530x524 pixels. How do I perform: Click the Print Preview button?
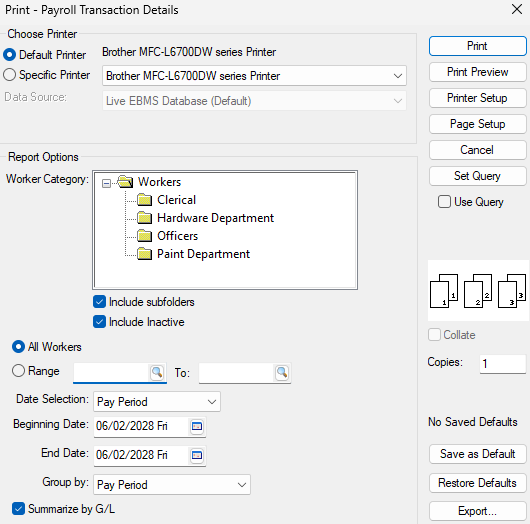point(478,72)
